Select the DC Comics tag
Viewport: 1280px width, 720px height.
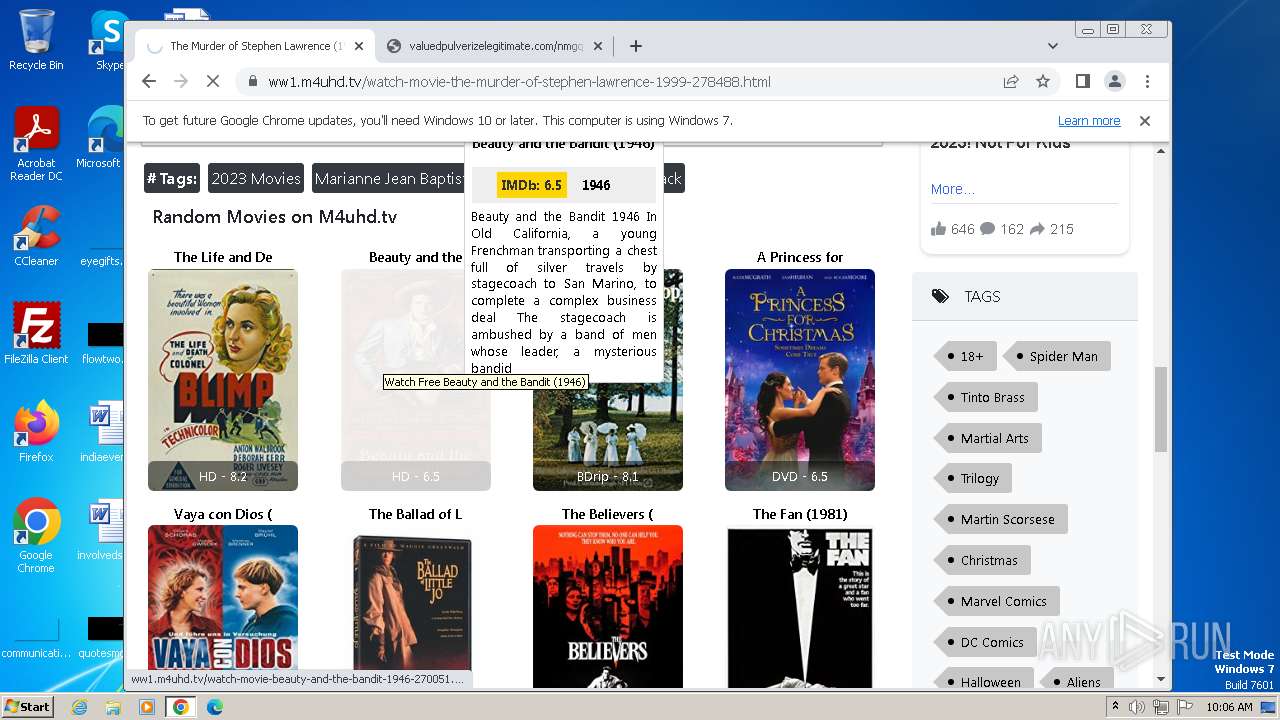click(984, 642)
